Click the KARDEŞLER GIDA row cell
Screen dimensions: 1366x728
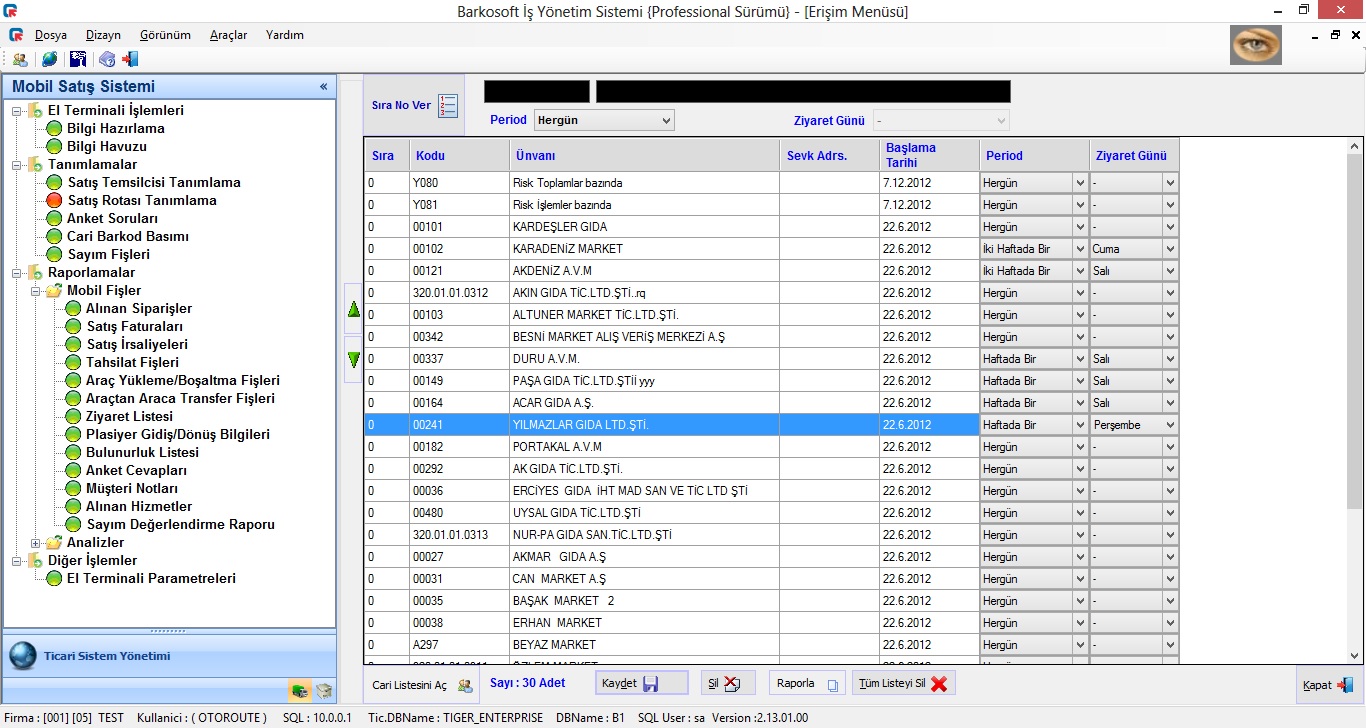pyautogui.click(x=645, y=227)
